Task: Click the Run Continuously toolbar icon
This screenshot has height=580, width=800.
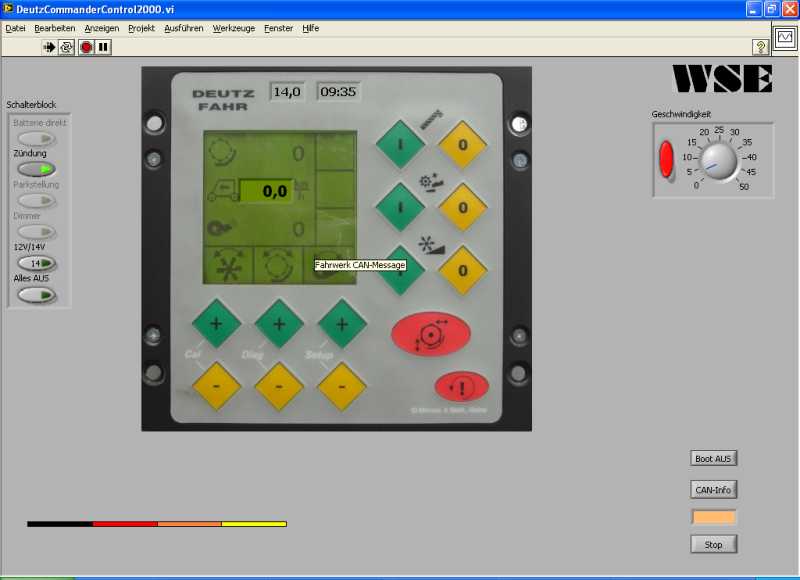Action: coord(66,47)
